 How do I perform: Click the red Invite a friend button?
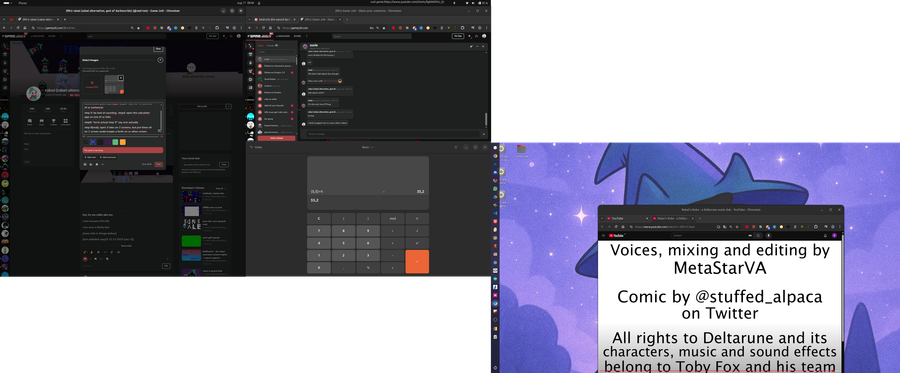(277, 138)
